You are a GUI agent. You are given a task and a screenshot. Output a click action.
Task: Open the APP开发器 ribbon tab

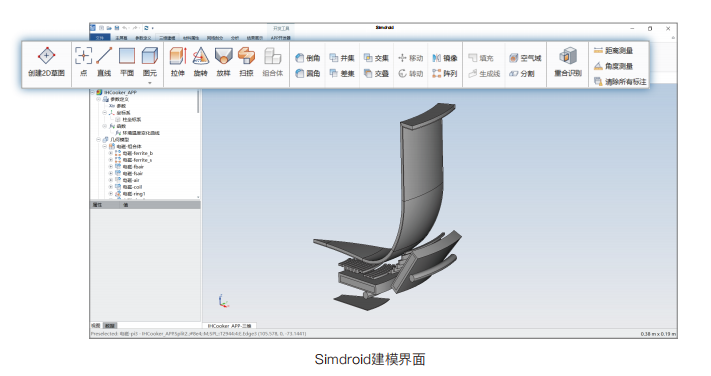coord(281,38)
